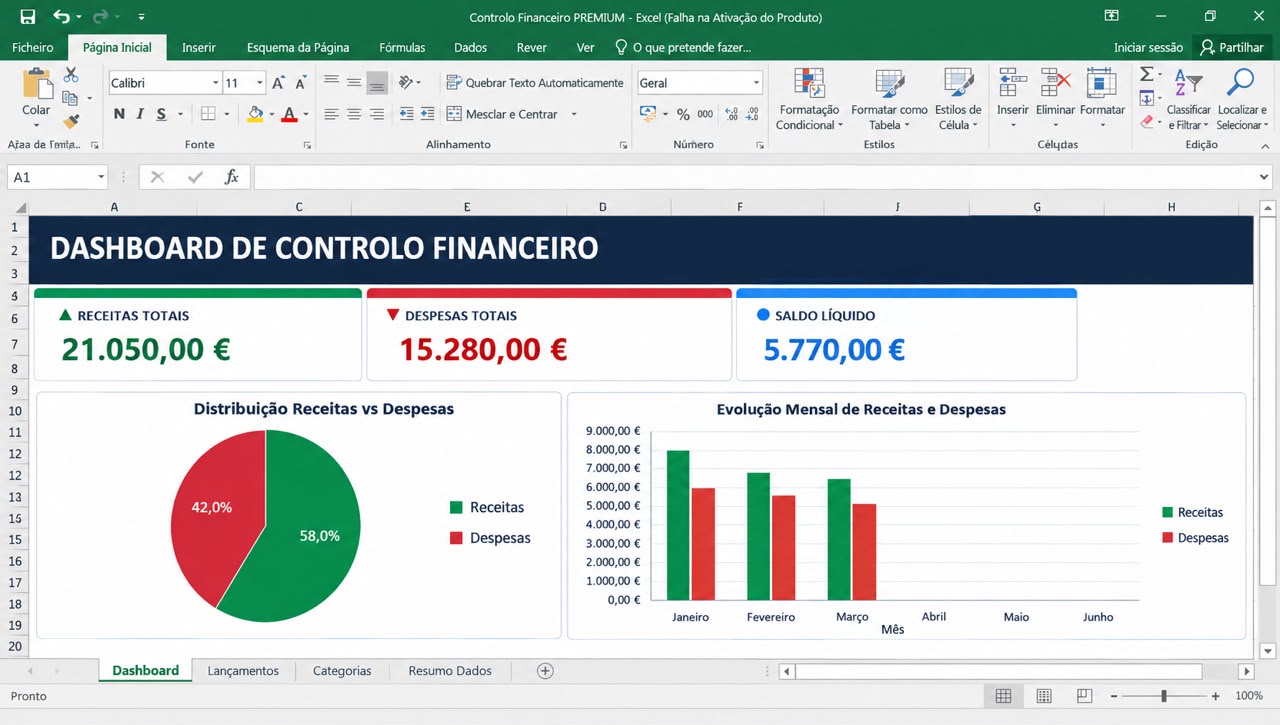The image size is (1280, 725).
Task: Toggle Quebrar Texto Automaticamente
Action: (x=535, y=83)
